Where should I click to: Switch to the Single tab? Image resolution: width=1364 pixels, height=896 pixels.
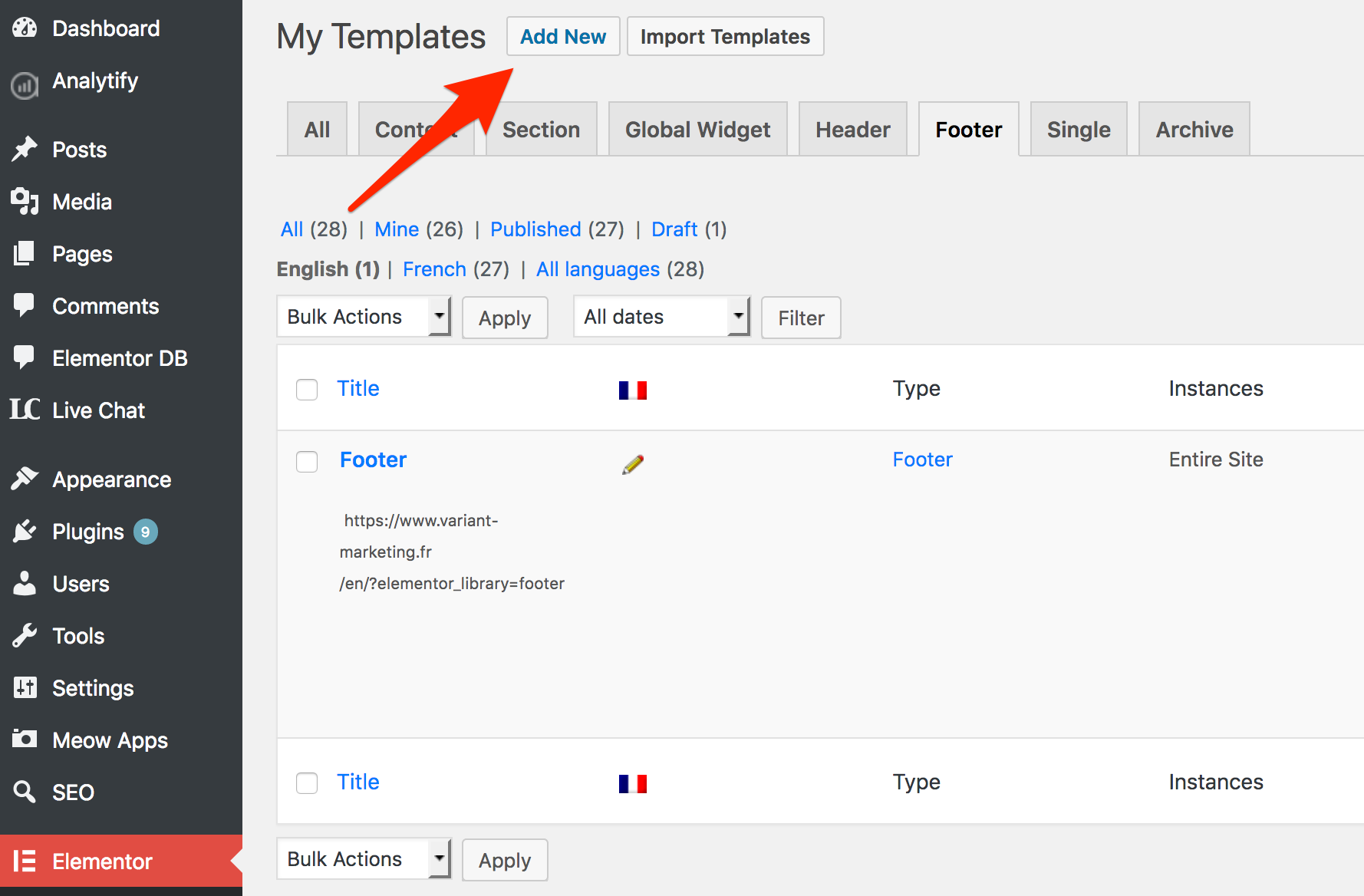click(x=1079, y=130)
